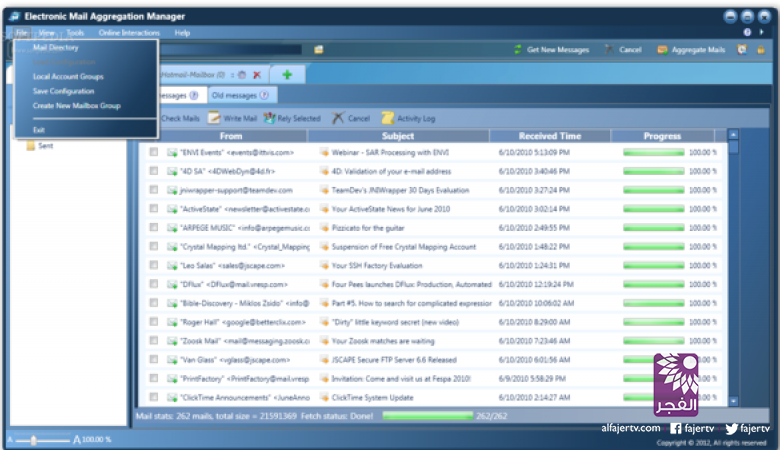Check the box beside ActiveState newsletter
The image size is (780, 450).
(153, 209)
